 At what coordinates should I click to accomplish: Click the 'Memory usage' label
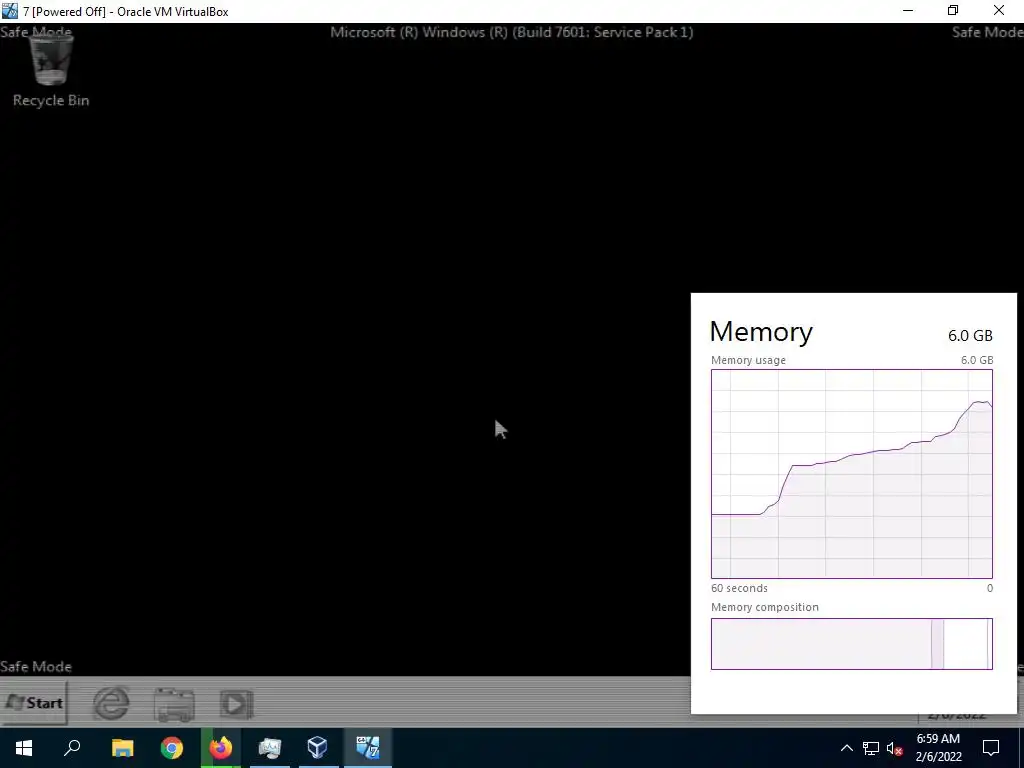pos(748,360)
